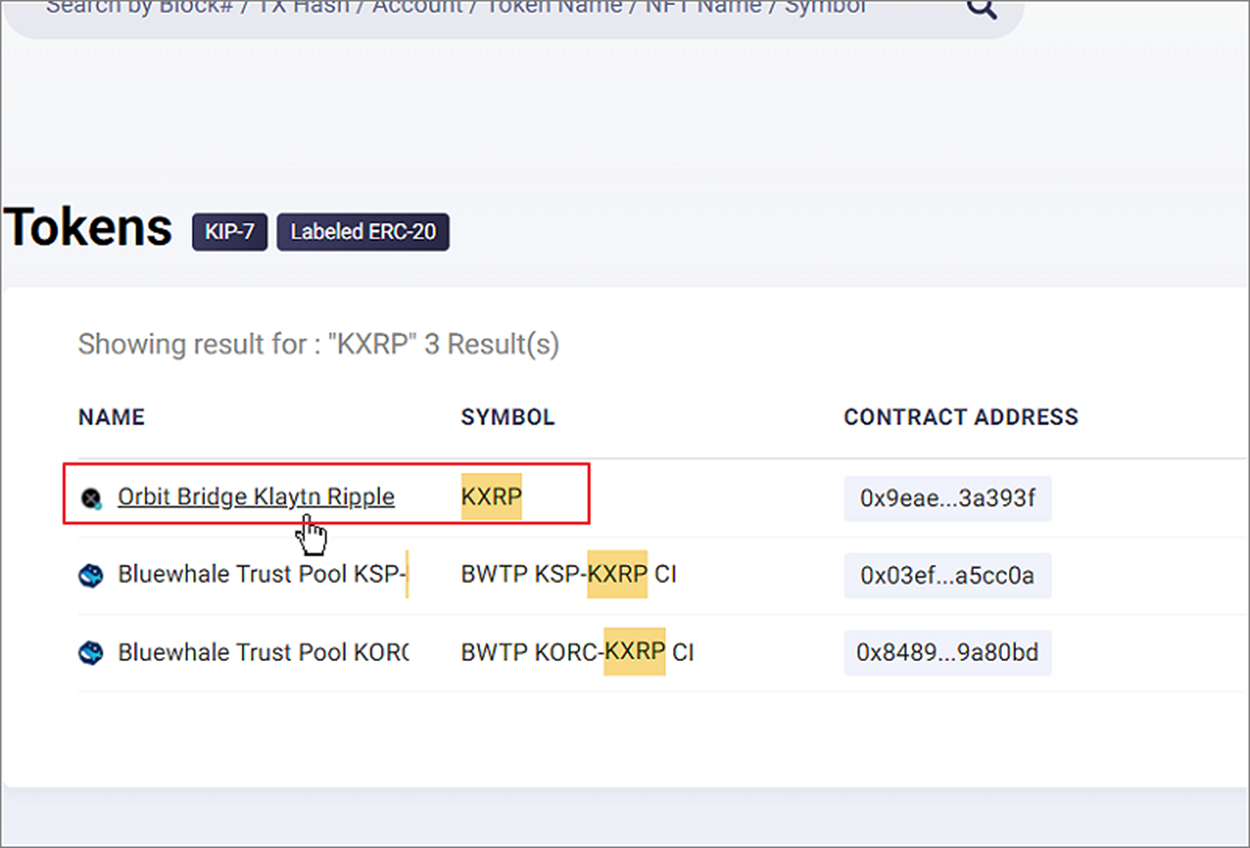The width and height of the screenshot is (1250, 848).
Task: Click the NAME column header
Action: click(x=112, y=417)
